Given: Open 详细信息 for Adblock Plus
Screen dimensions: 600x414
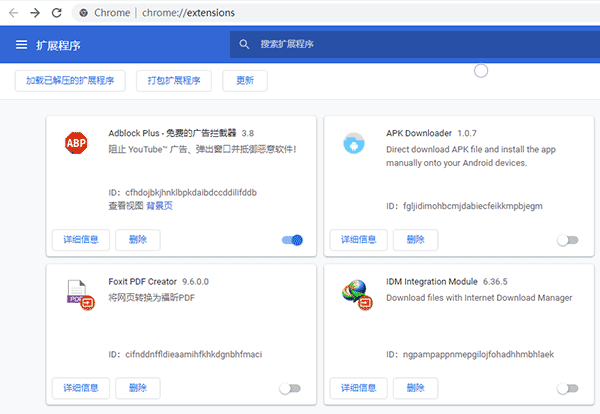Looking at the screenshot, I should click(81, 240).
